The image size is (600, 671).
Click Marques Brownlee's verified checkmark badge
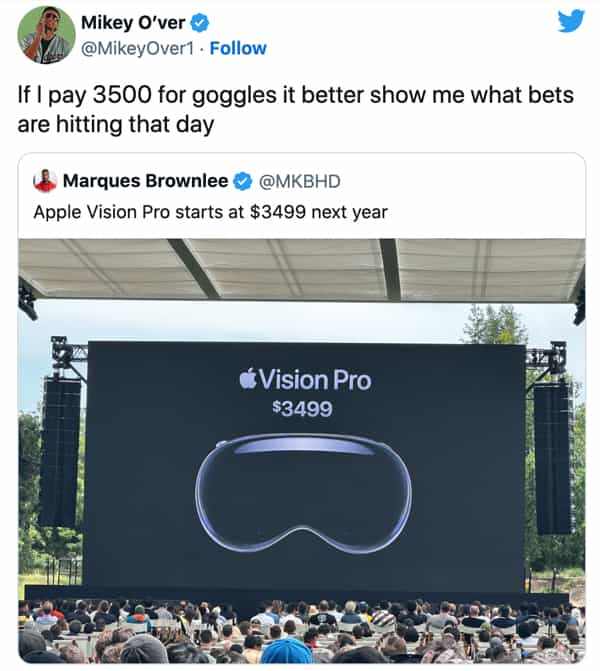242,181
